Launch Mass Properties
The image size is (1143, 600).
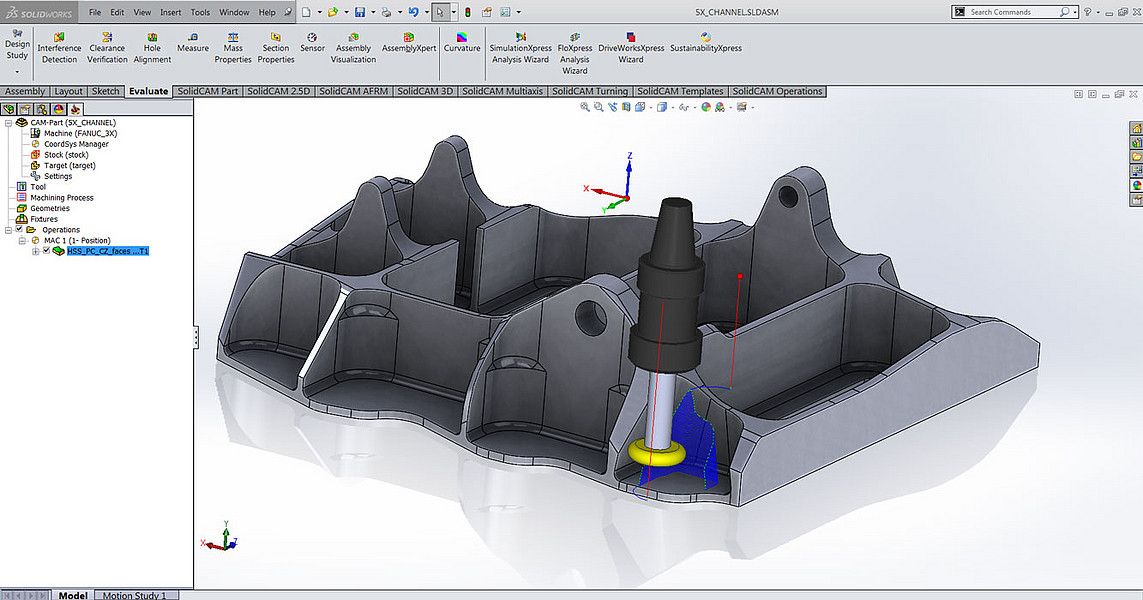pyautogui.click(x=233, y=47)
